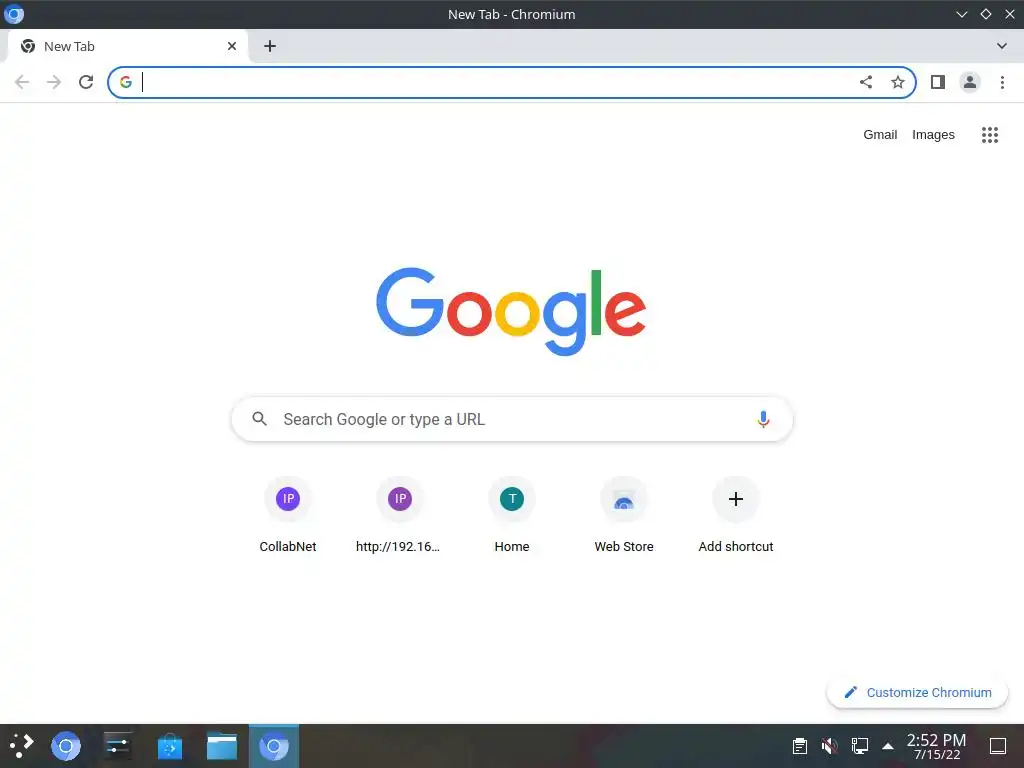Click the Google G icon in address bar
The image size is (1024, 768).
click(126, 82)
